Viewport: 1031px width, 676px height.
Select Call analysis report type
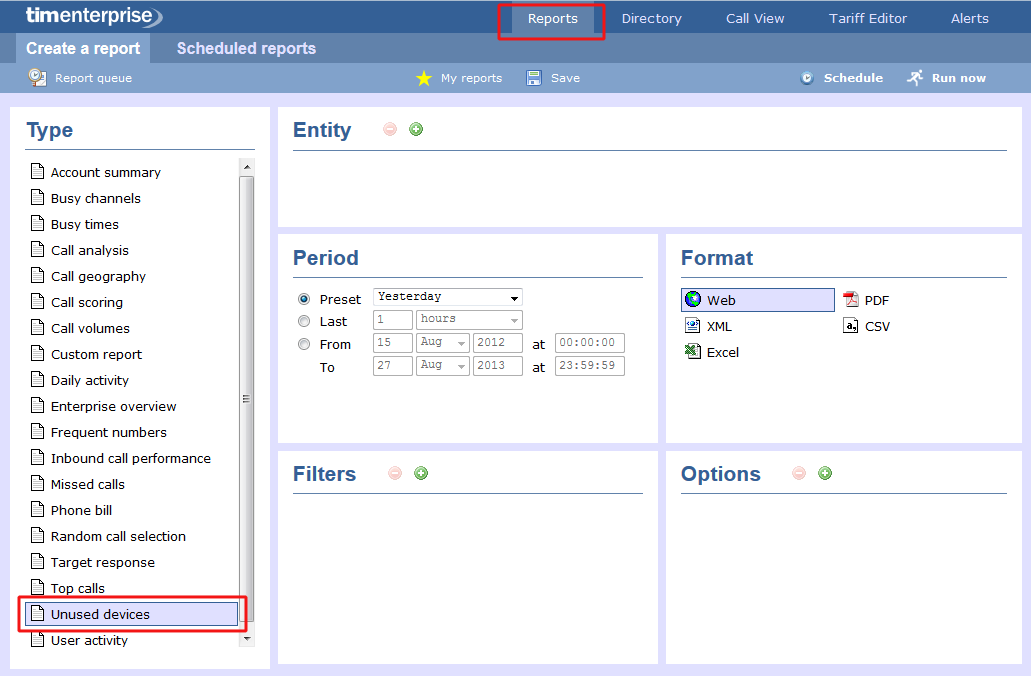[89, 250]
